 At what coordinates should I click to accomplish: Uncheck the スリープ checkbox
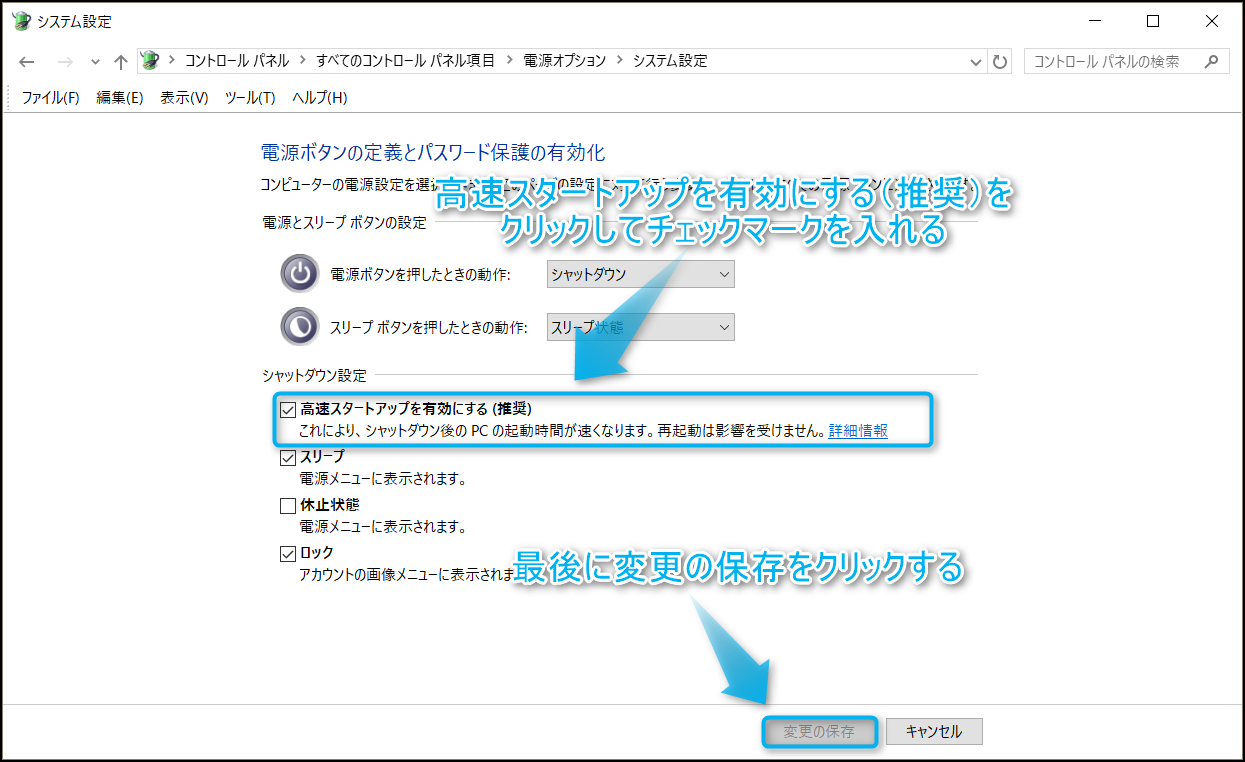[x=289, y=457]
